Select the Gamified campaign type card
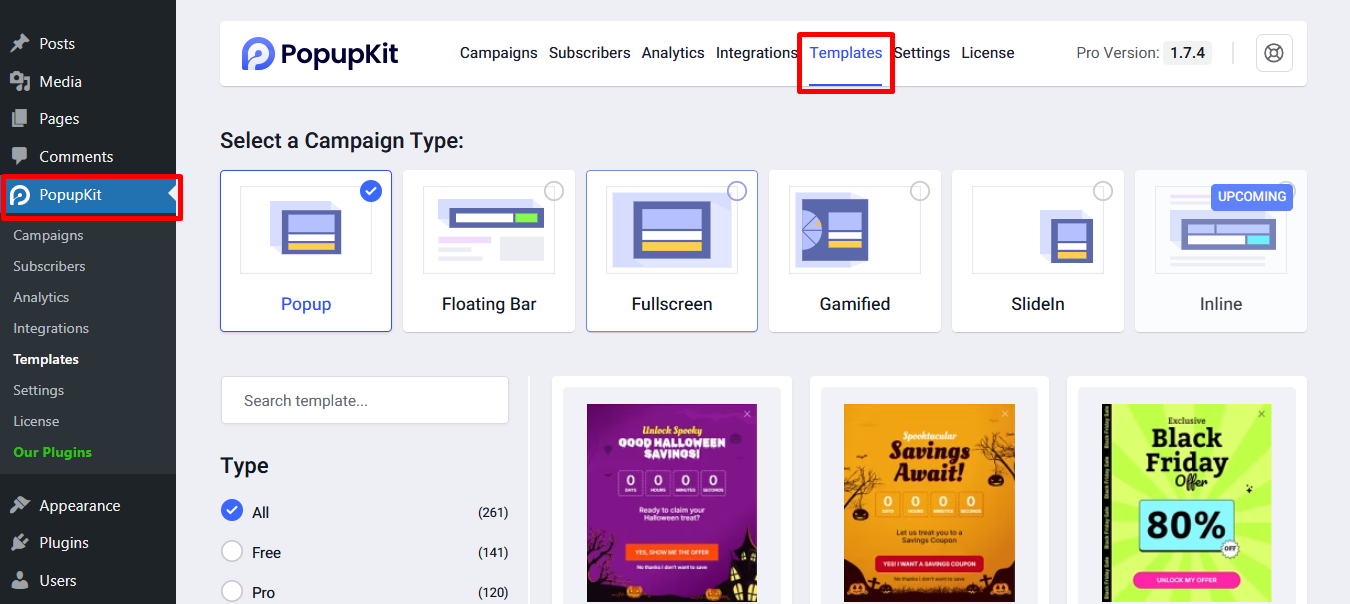1350x604 pixels. point(854,251)
